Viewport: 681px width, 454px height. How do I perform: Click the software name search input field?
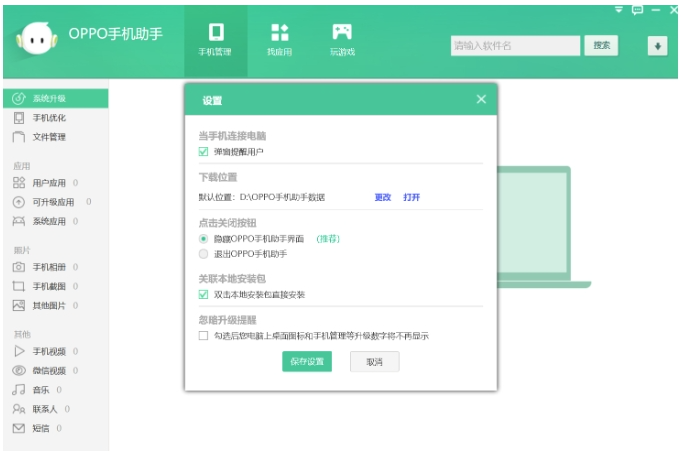click(514, 46)
